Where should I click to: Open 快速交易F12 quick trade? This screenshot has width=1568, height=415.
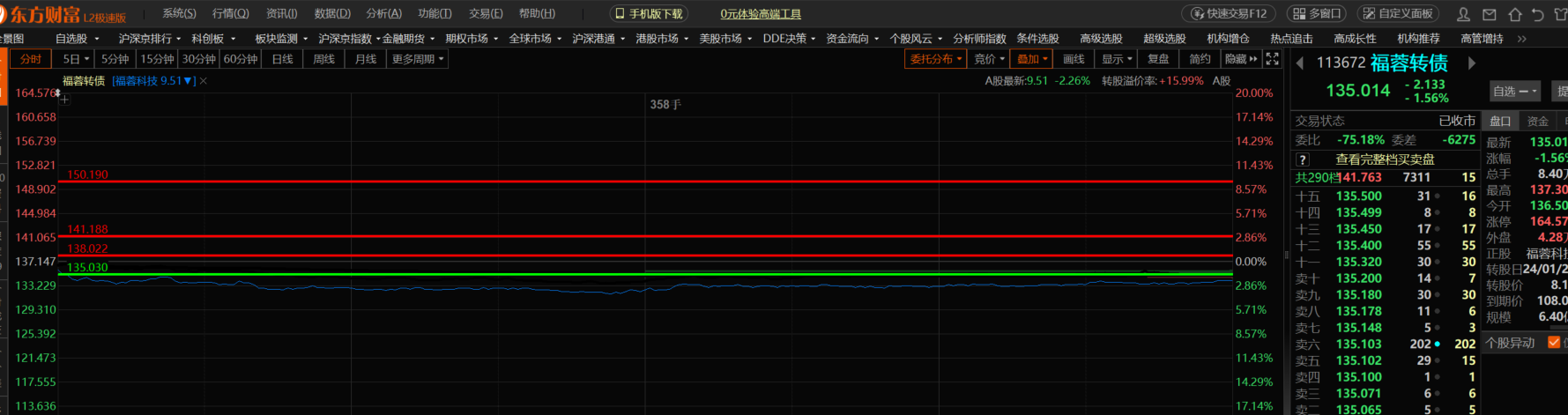click(1229, 14)
